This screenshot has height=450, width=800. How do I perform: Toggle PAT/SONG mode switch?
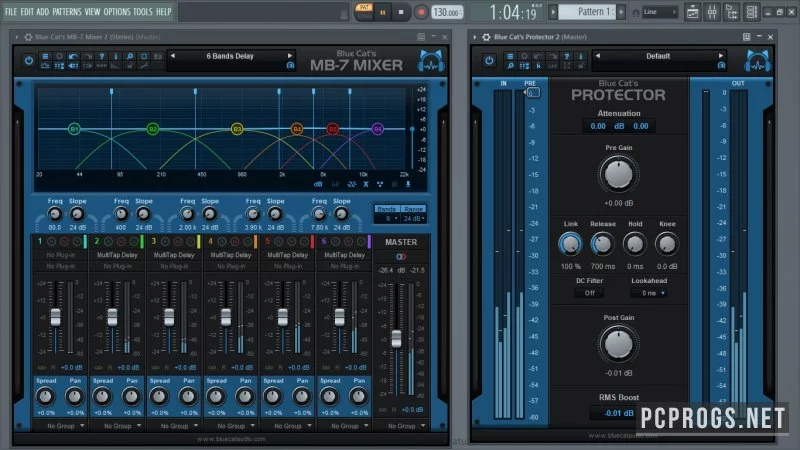(364, 12)
